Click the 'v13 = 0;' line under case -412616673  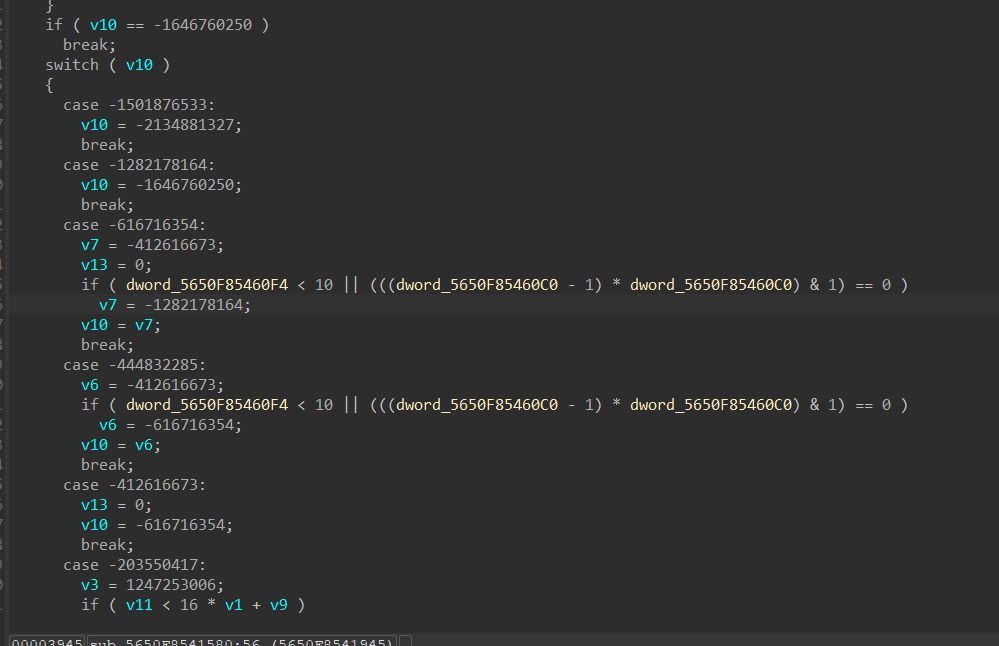tap(116, 505)
